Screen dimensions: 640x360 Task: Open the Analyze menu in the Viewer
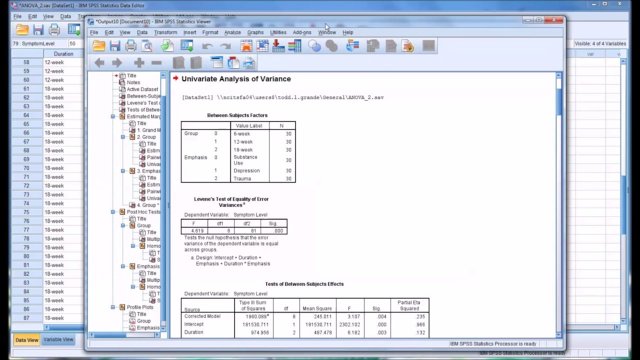click(233, 32)
